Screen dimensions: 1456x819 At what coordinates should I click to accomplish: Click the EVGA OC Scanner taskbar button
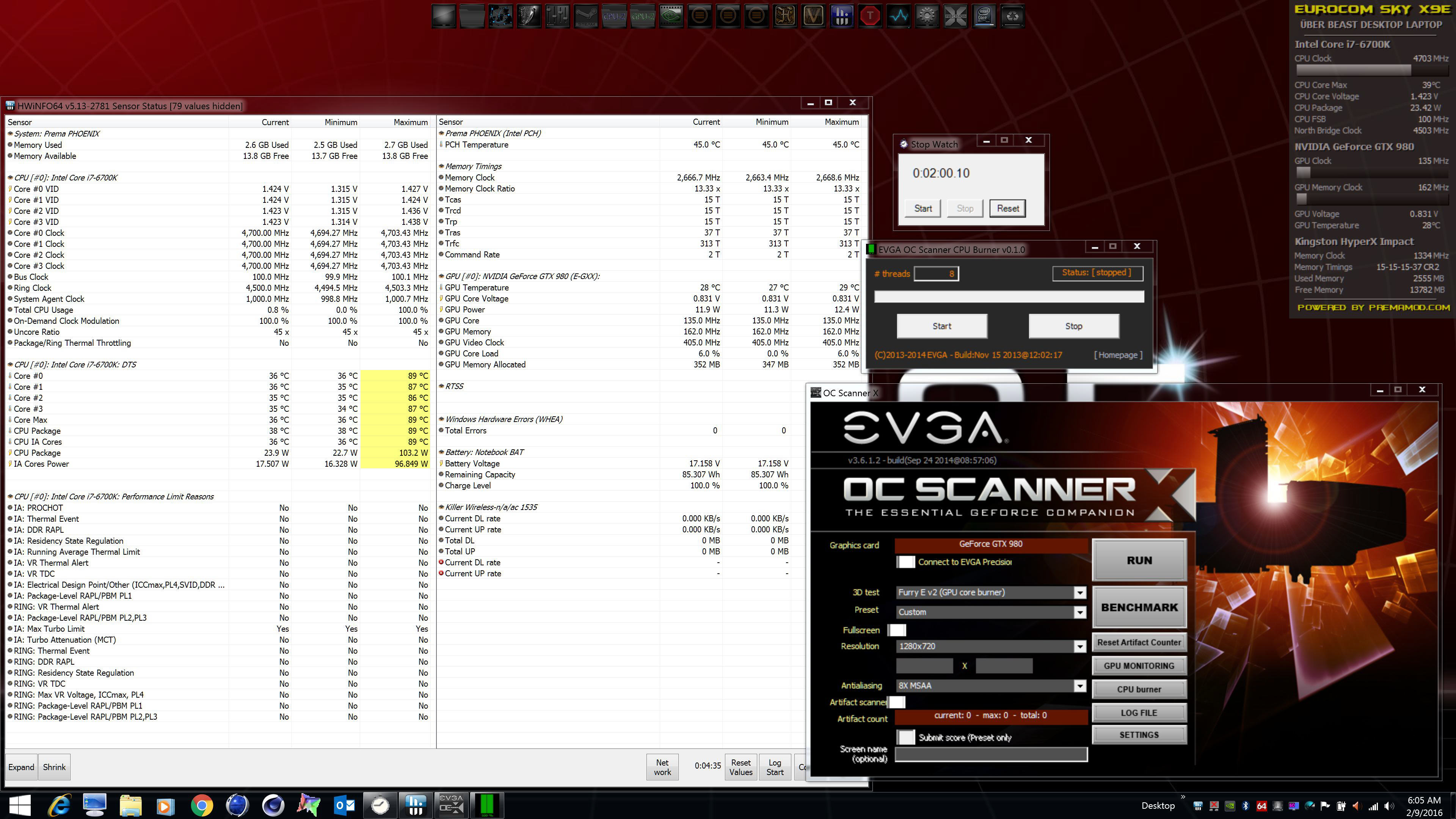[451, 805]
